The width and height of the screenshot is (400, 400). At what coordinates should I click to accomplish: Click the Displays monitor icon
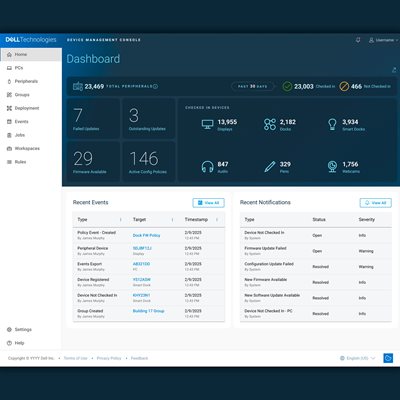(x=207, y=124)
